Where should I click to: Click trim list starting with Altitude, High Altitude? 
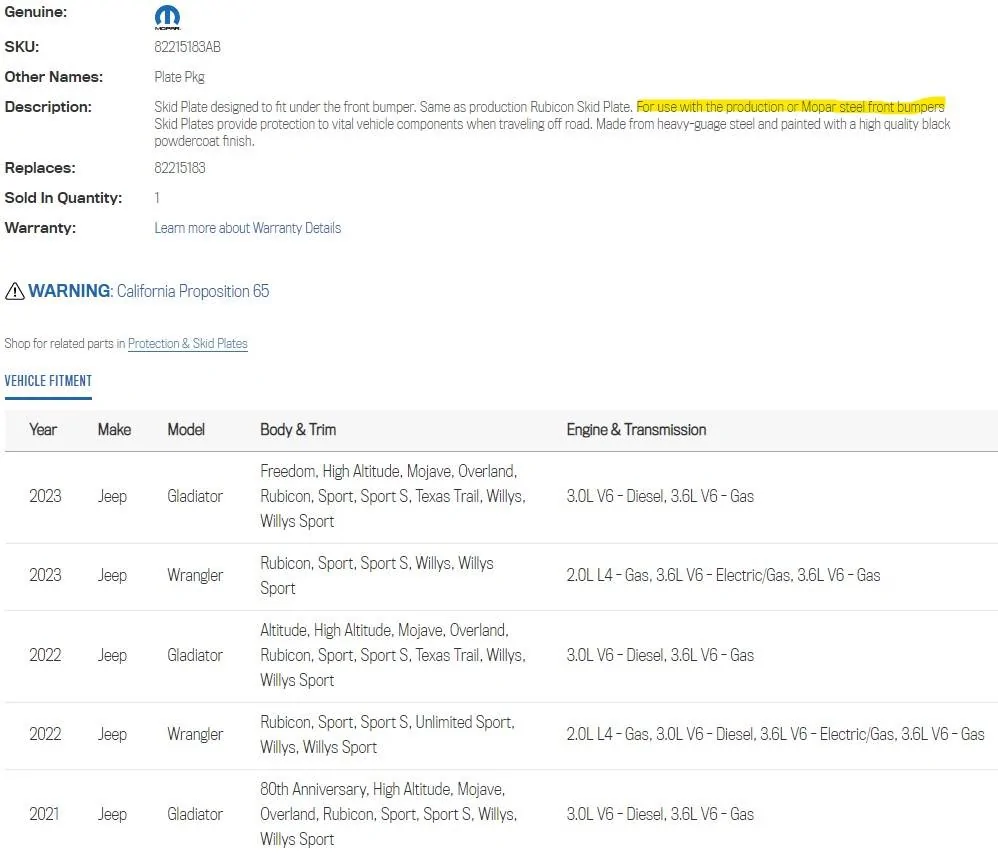tap(393, 655)
